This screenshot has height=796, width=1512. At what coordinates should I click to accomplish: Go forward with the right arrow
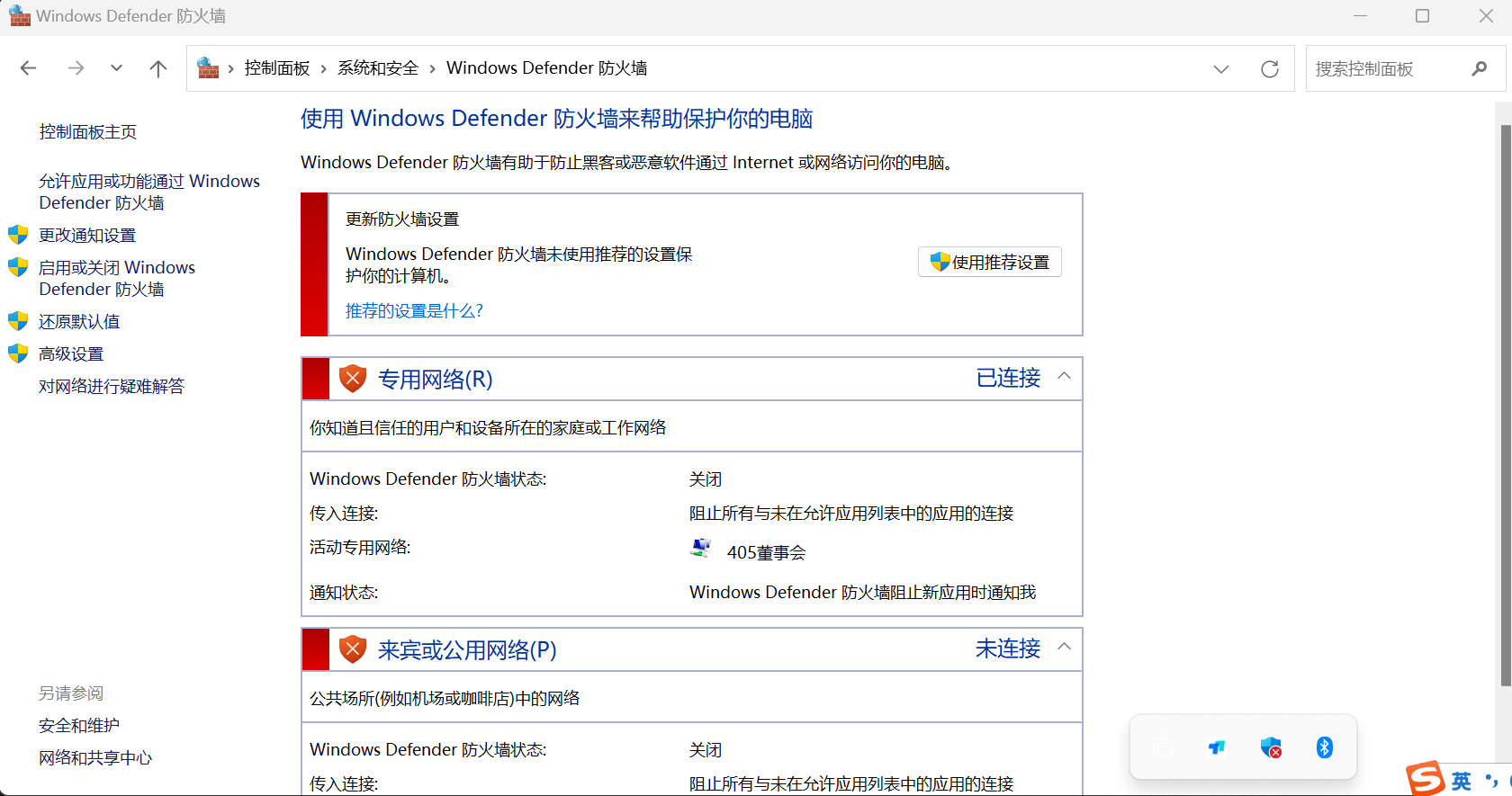coord(76,68)
